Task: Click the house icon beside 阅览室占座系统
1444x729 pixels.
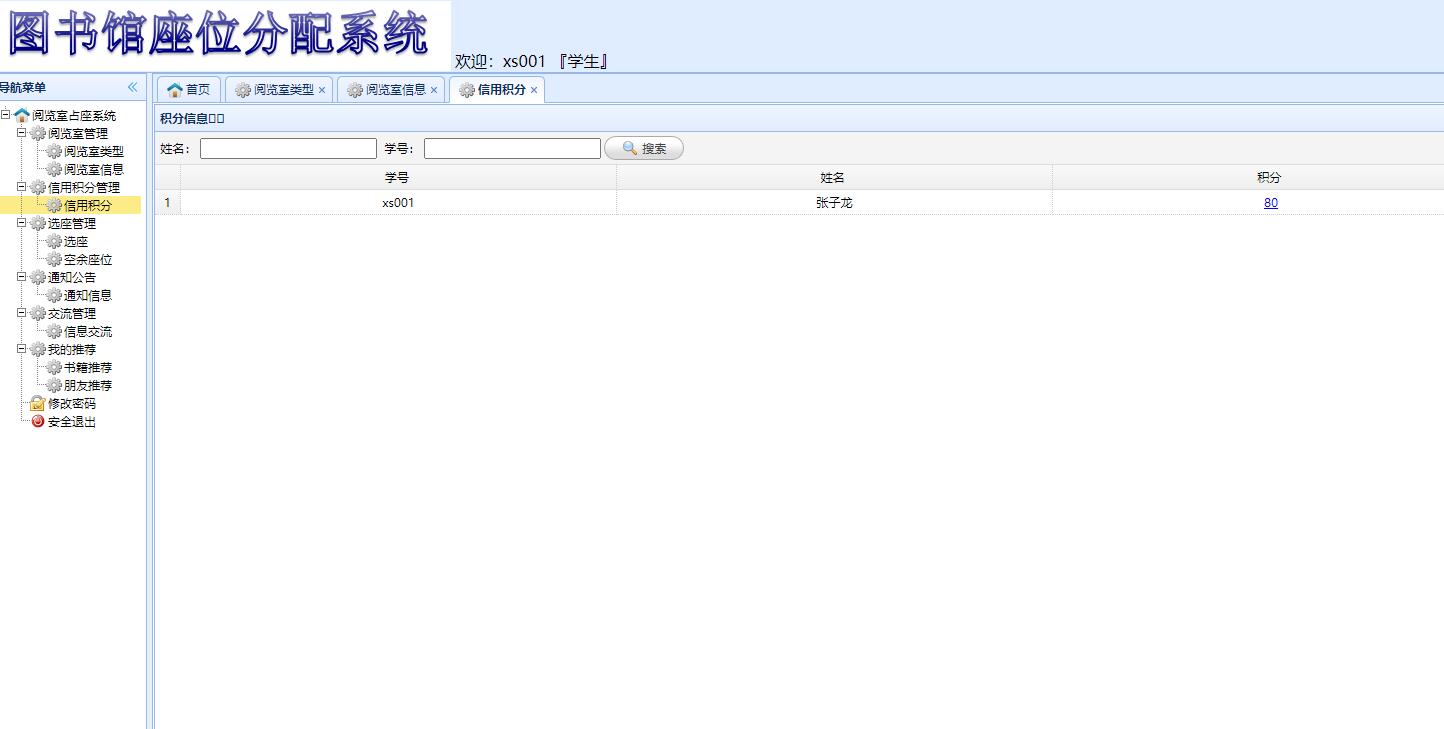Action: click(x=22, y=114)
